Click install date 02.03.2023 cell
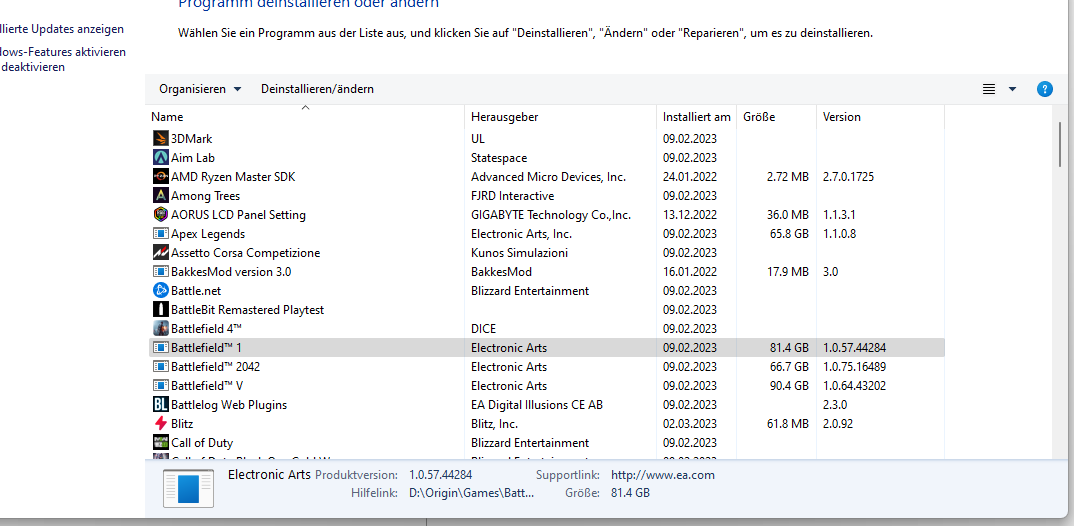 click(x=690, y=424)
